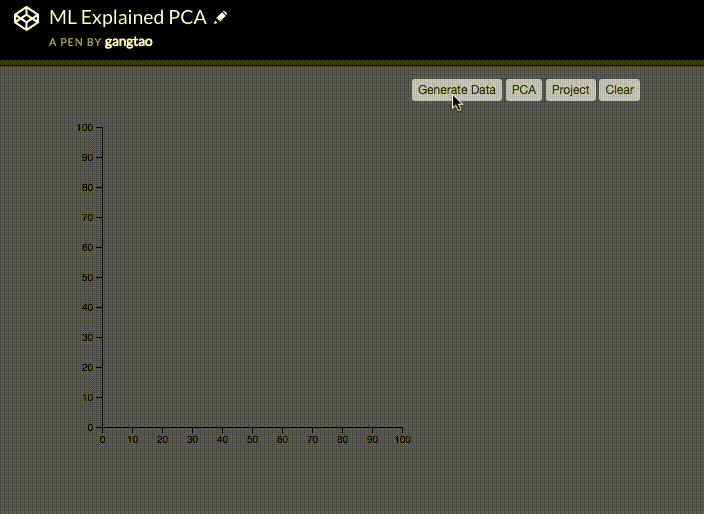Click the 50 tick on y-axis

[x=88, y=277]
